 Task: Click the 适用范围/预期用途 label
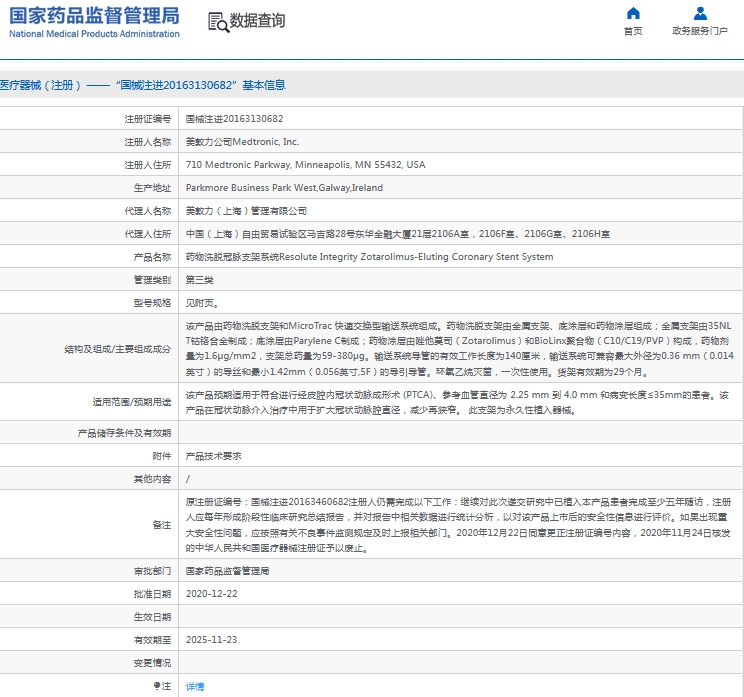[x=132, y=402]
